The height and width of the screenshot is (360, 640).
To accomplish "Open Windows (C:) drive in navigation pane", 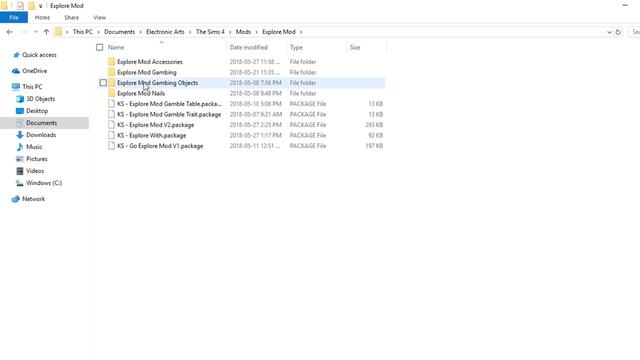I will click(x=44, y=183).
